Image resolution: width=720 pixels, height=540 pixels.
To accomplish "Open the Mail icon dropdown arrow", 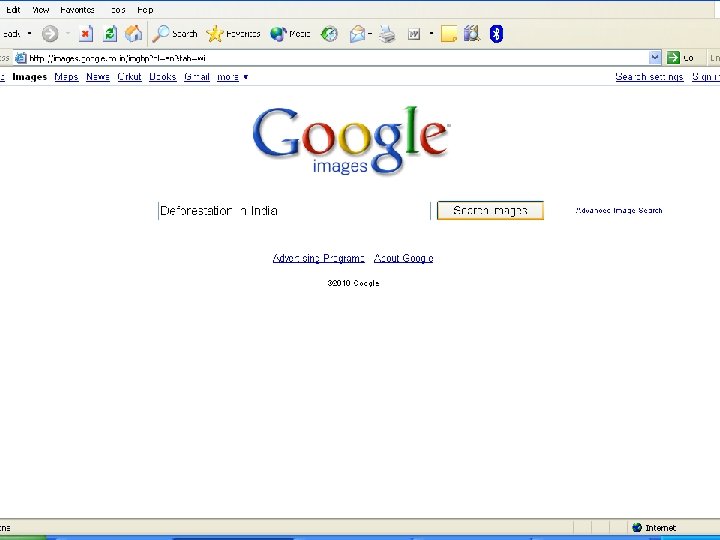I will [370, 34].
